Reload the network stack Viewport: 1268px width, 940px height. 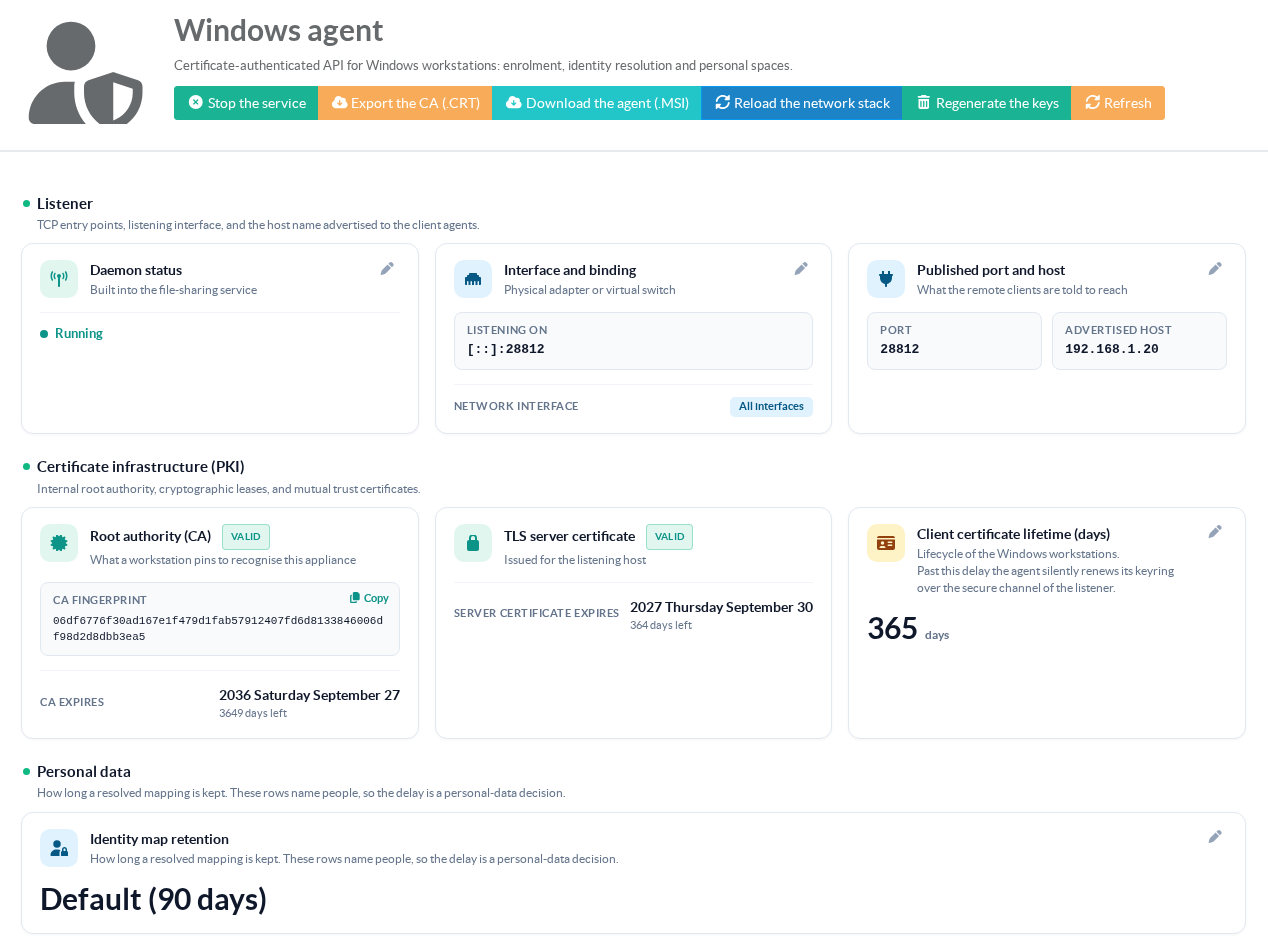(x=801, y=103)
